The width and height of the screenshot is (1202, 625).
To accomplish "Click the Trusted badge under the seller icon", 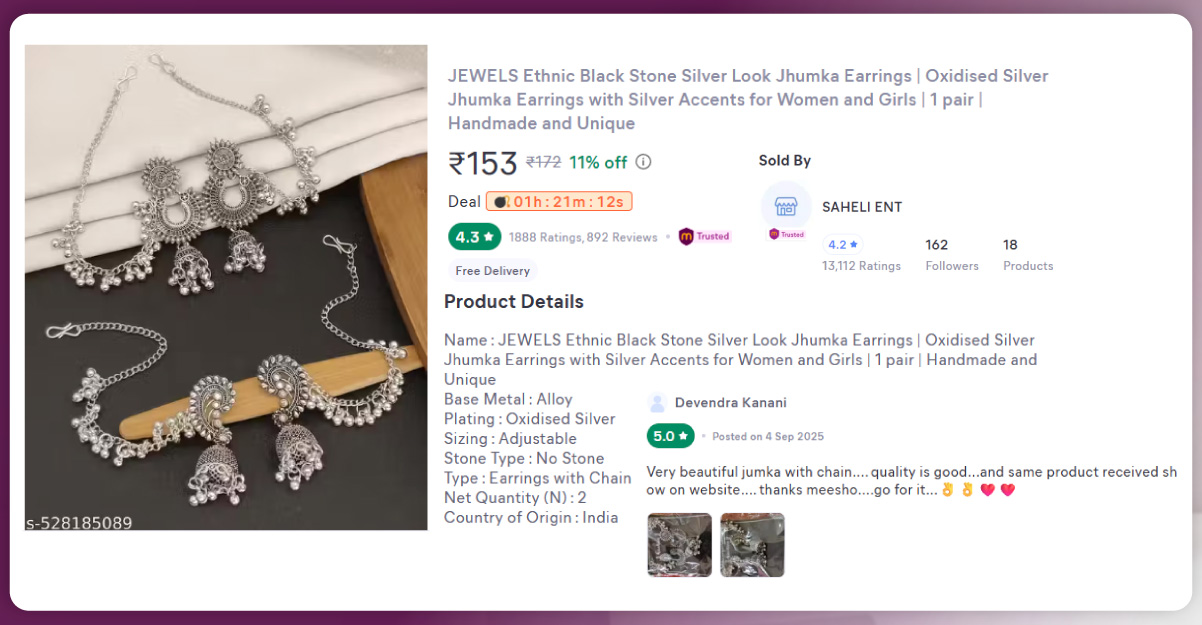I will [x=786, y=234].
